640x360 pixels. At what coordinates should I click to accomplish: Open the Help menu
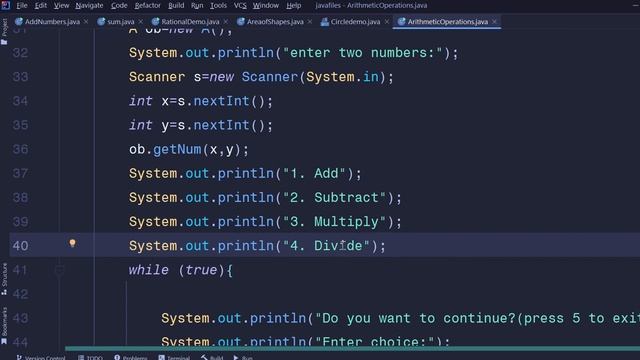[293, 5]
